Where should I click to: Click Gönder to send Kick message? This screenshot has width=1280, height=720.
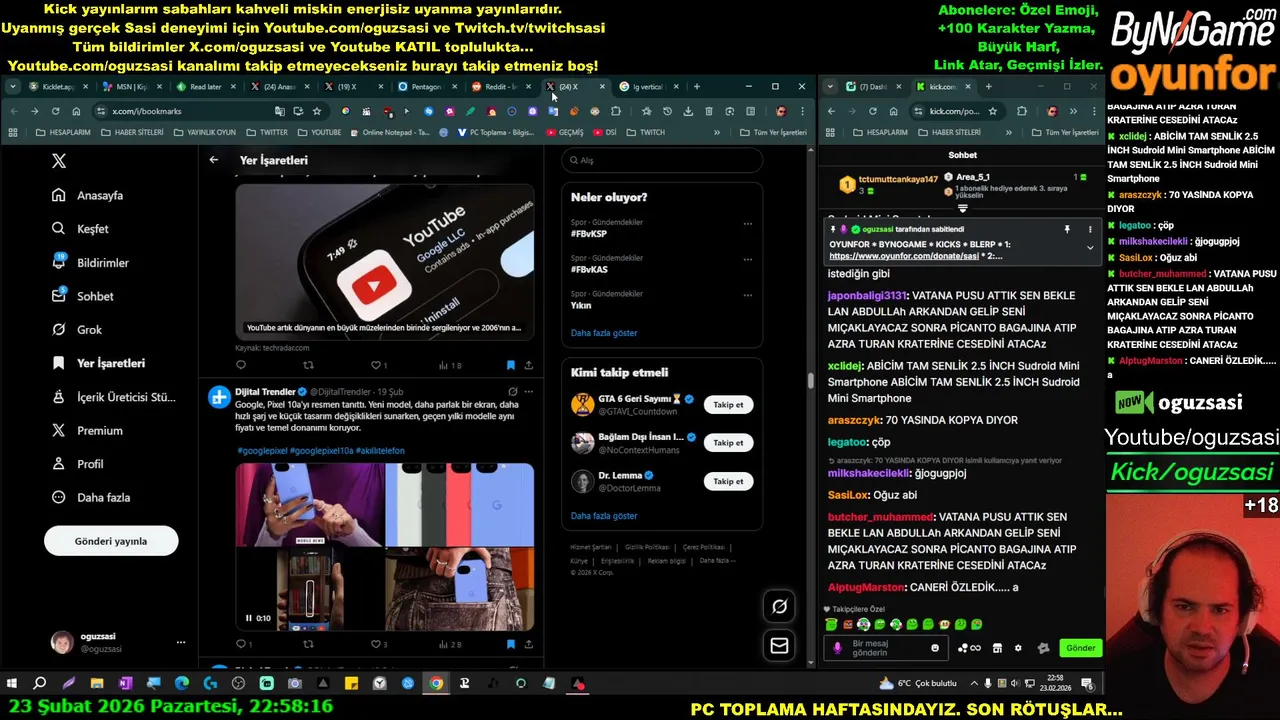tap(1080, 648)
